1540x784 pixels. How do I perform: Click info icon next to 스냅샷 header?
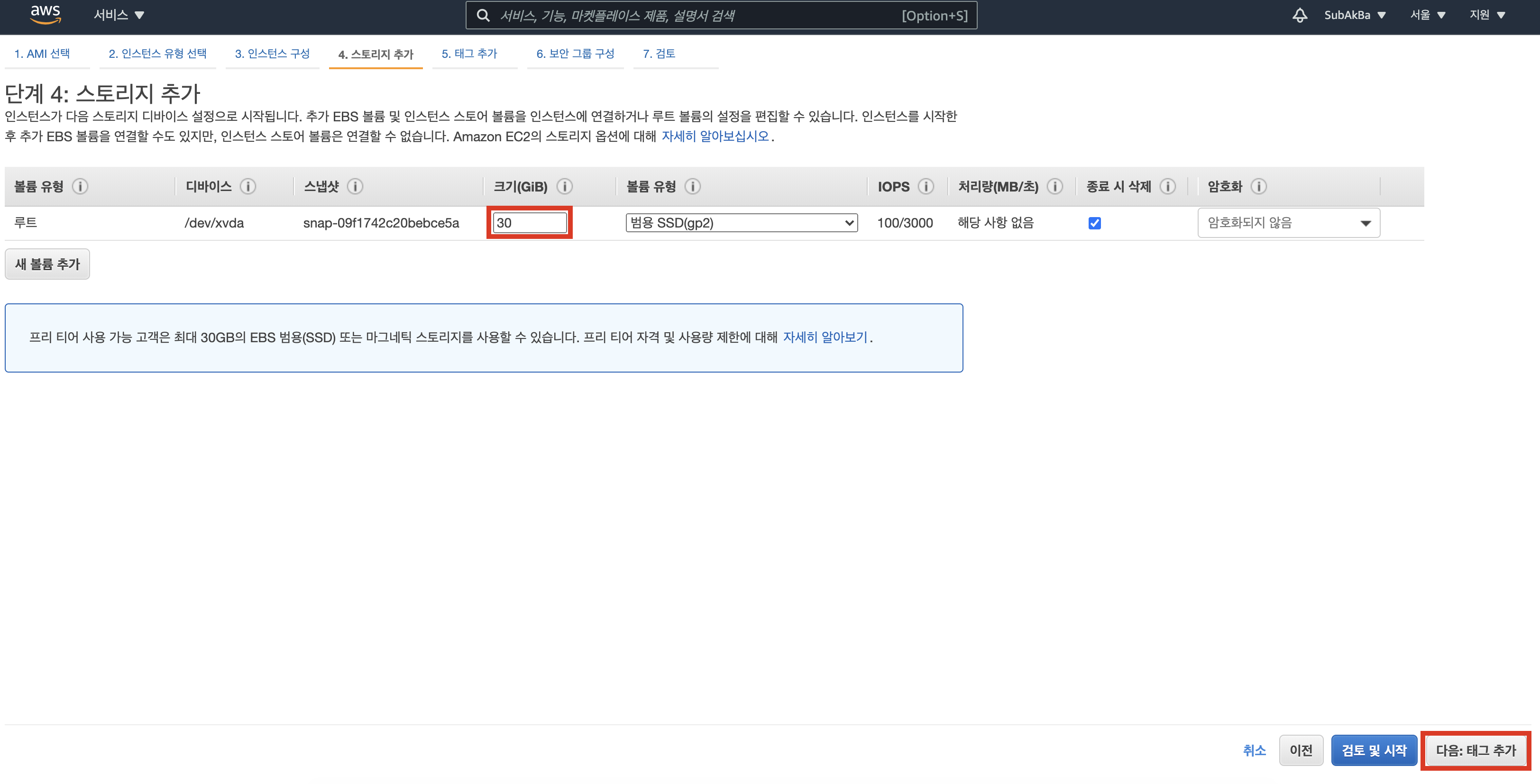click(x=355, y=186)
